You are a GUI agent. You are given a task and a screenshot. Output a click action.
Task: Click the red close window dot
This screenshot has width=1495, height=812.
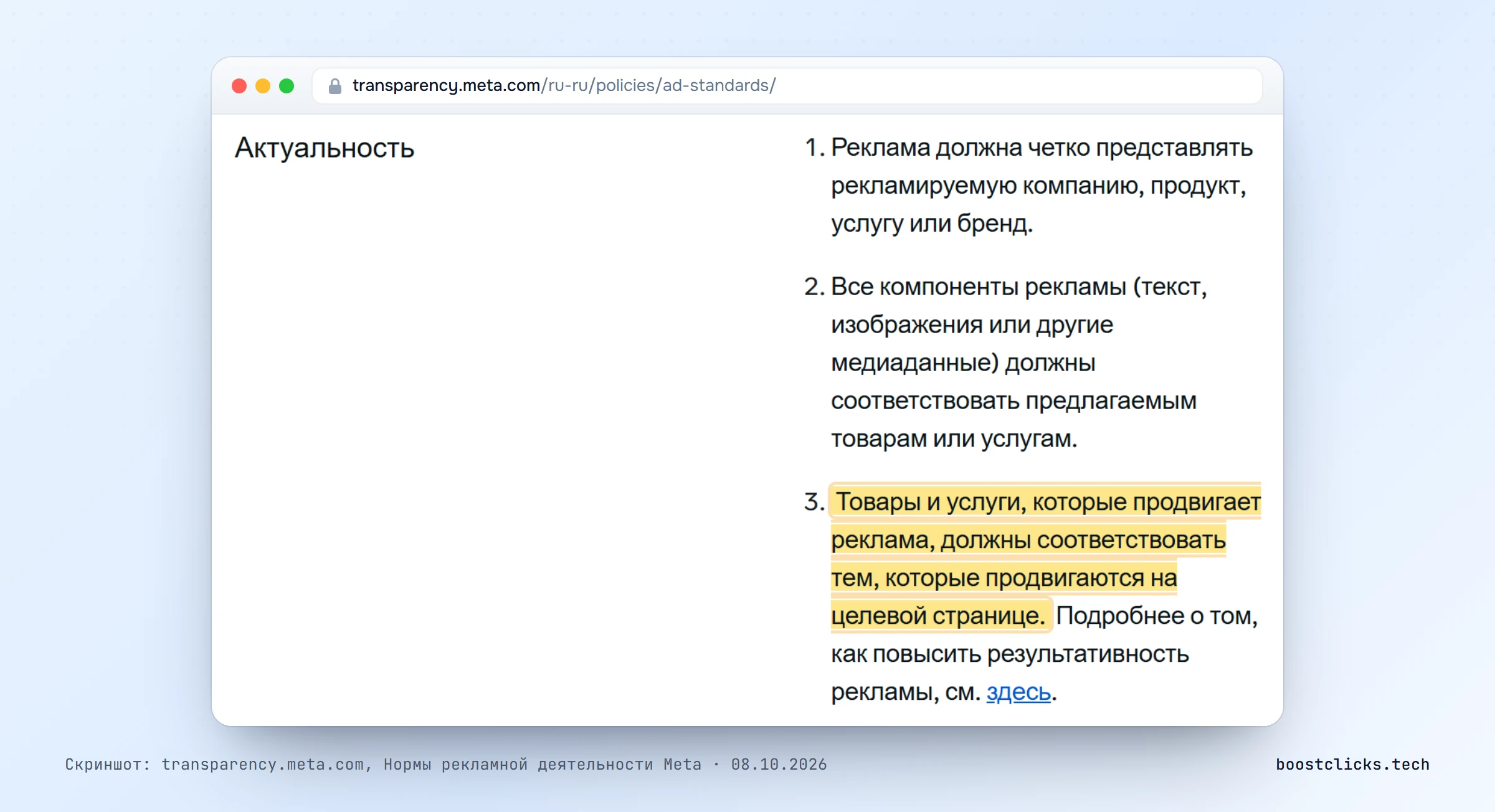pos(239,86)
